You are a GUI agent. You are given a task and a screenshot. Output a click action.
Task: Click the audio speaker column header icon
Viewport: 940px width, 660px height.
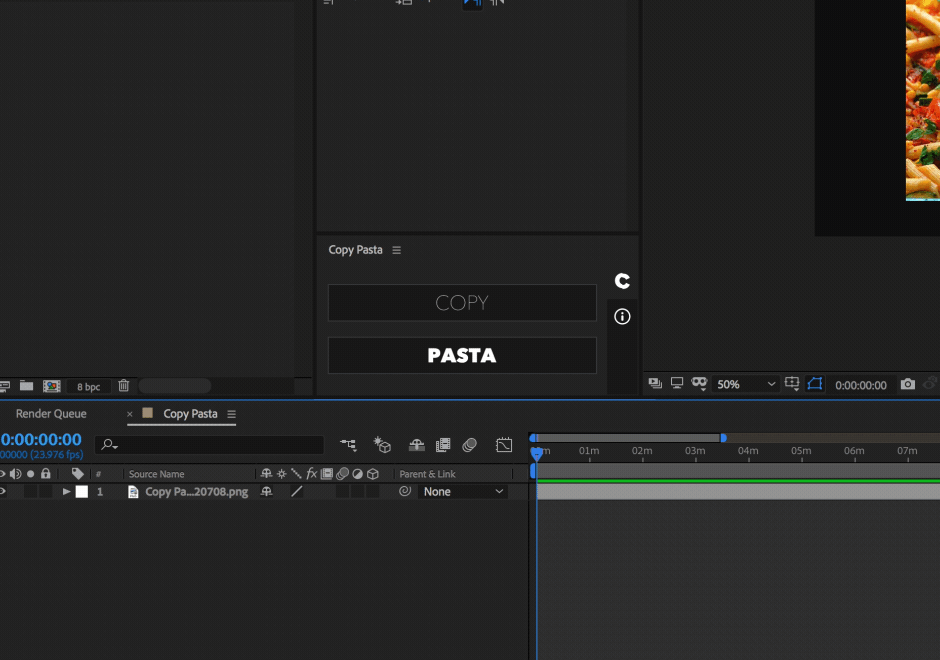click(x=16, y=474)
